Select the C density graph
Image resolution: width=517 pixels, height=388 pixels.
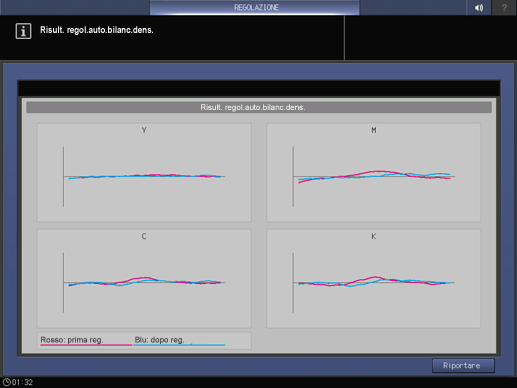144,278
